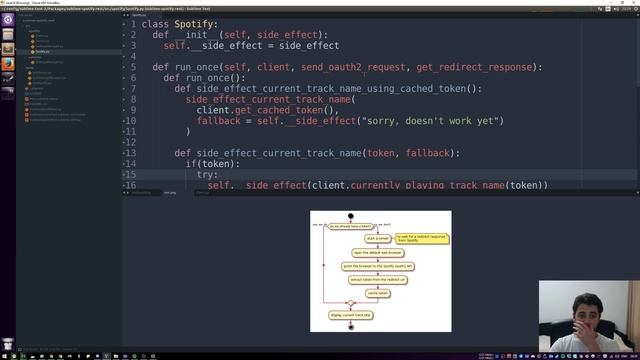Click "do we already have a token?" decision node

coord(351,226)
